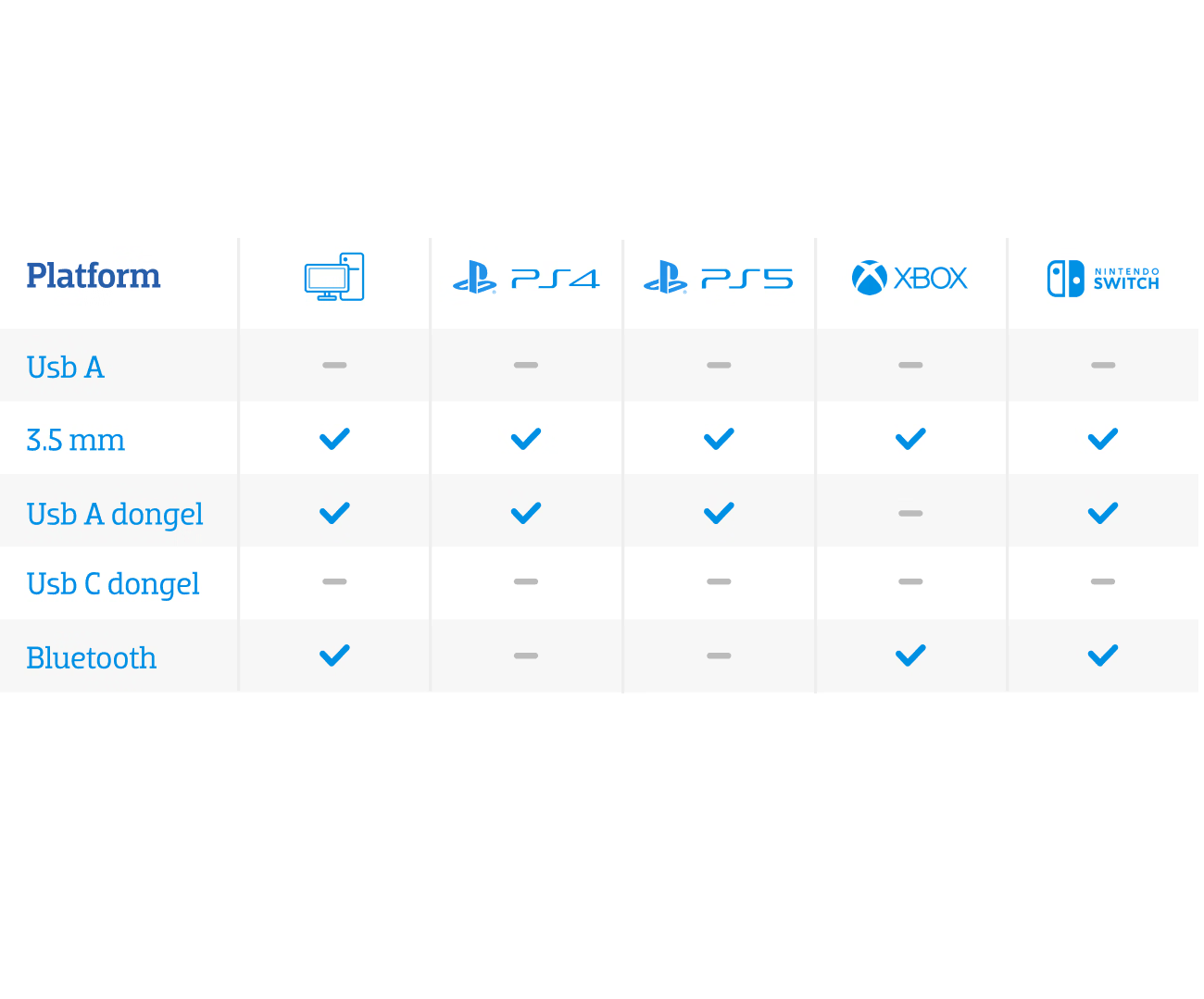Click the Usb C dongel label
The width and height of the screenshot is (1204, 999).
(113, 584)
